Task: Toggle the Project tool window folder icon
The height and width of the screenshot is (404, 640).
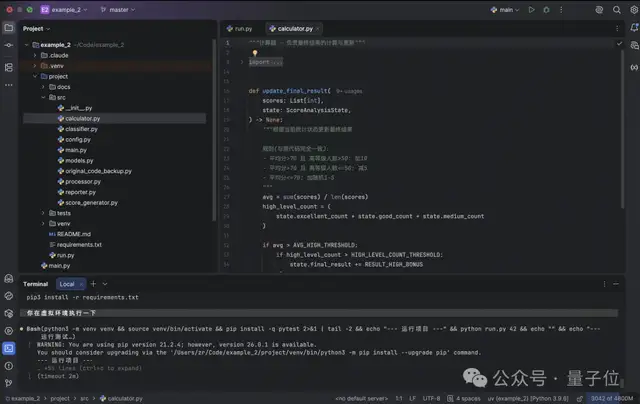Action: tap(9, 29)
